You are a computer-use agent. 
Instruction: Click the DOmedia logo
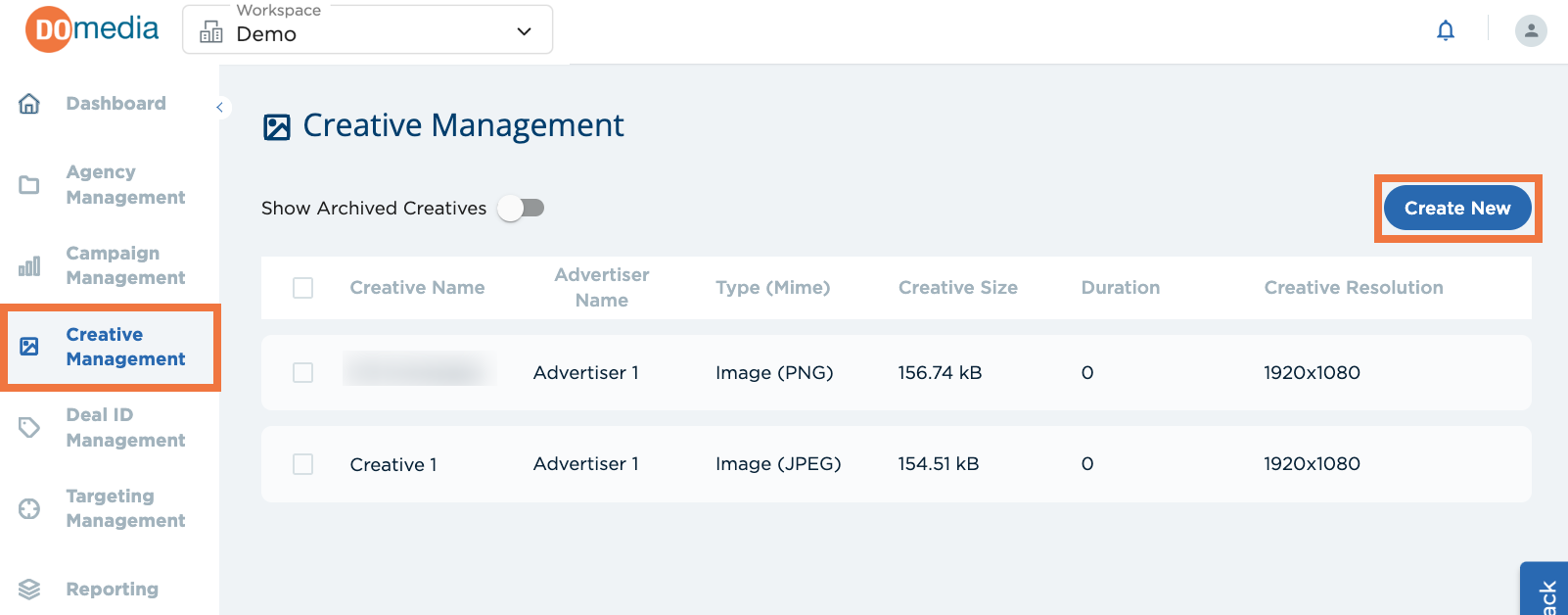tap(92, 29)
